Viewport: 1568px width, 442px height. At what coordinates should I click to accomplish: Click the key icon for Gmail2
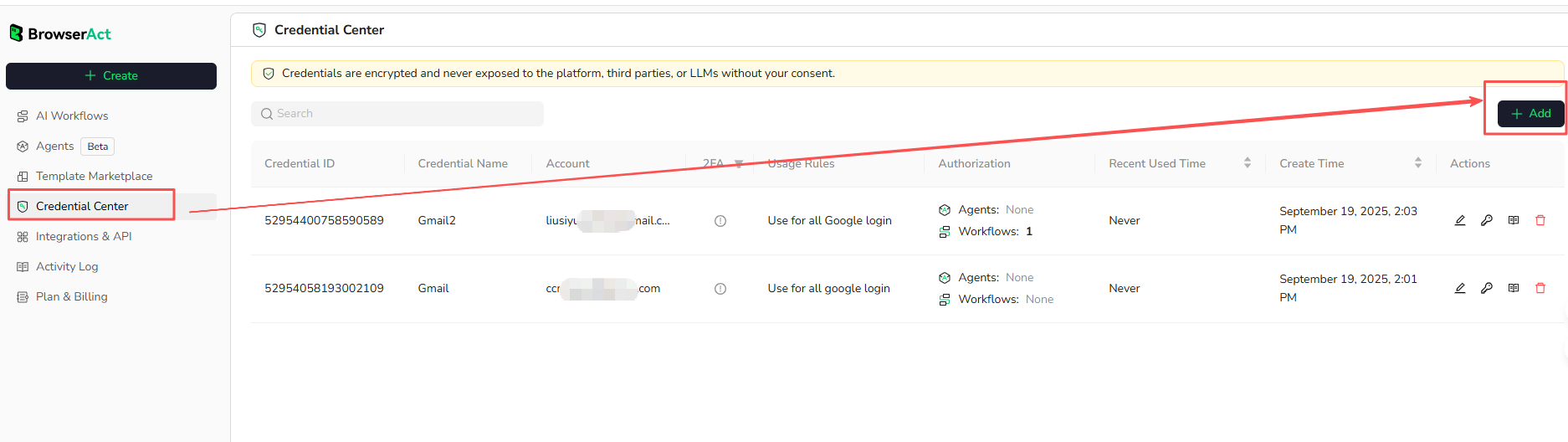click(1487, 220)
